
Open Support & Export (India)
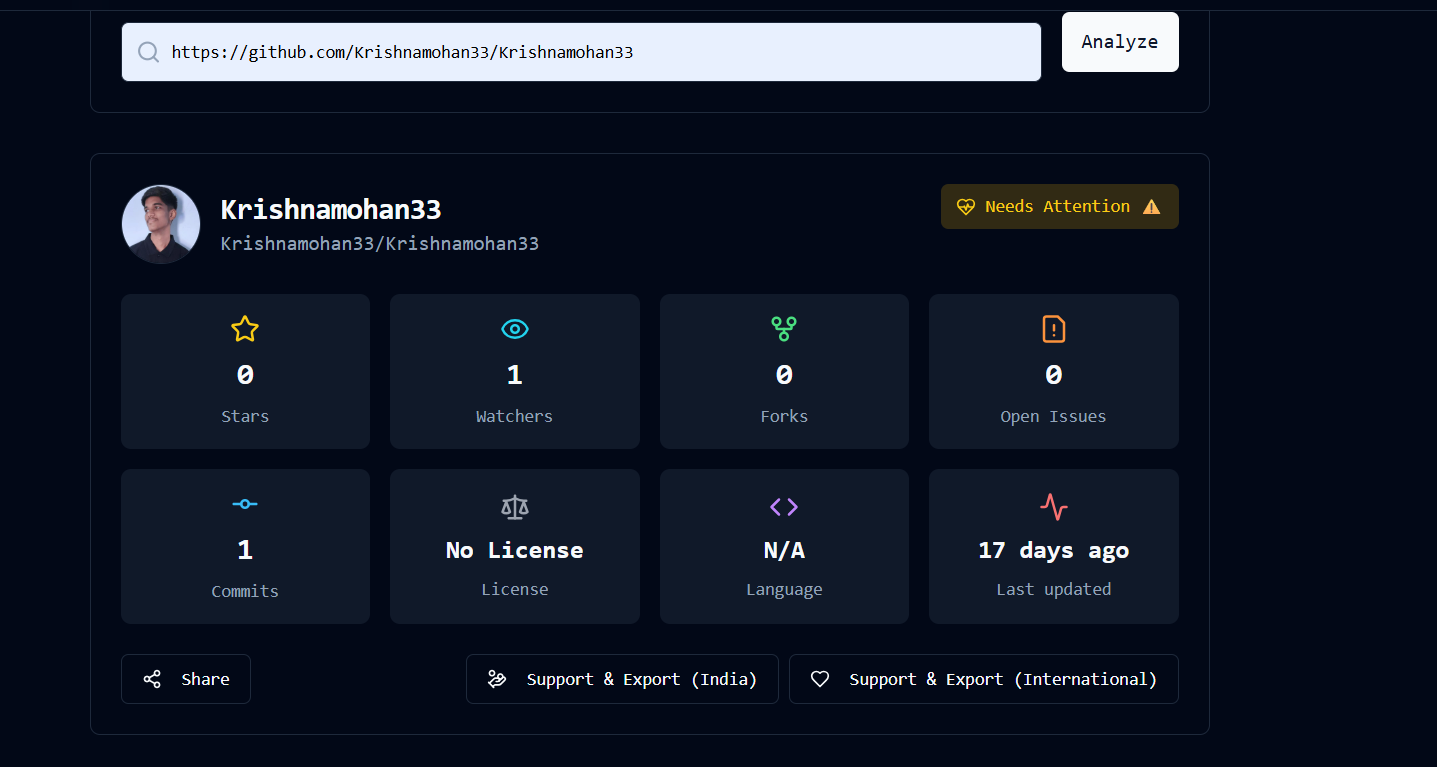[x=622, y=679]
